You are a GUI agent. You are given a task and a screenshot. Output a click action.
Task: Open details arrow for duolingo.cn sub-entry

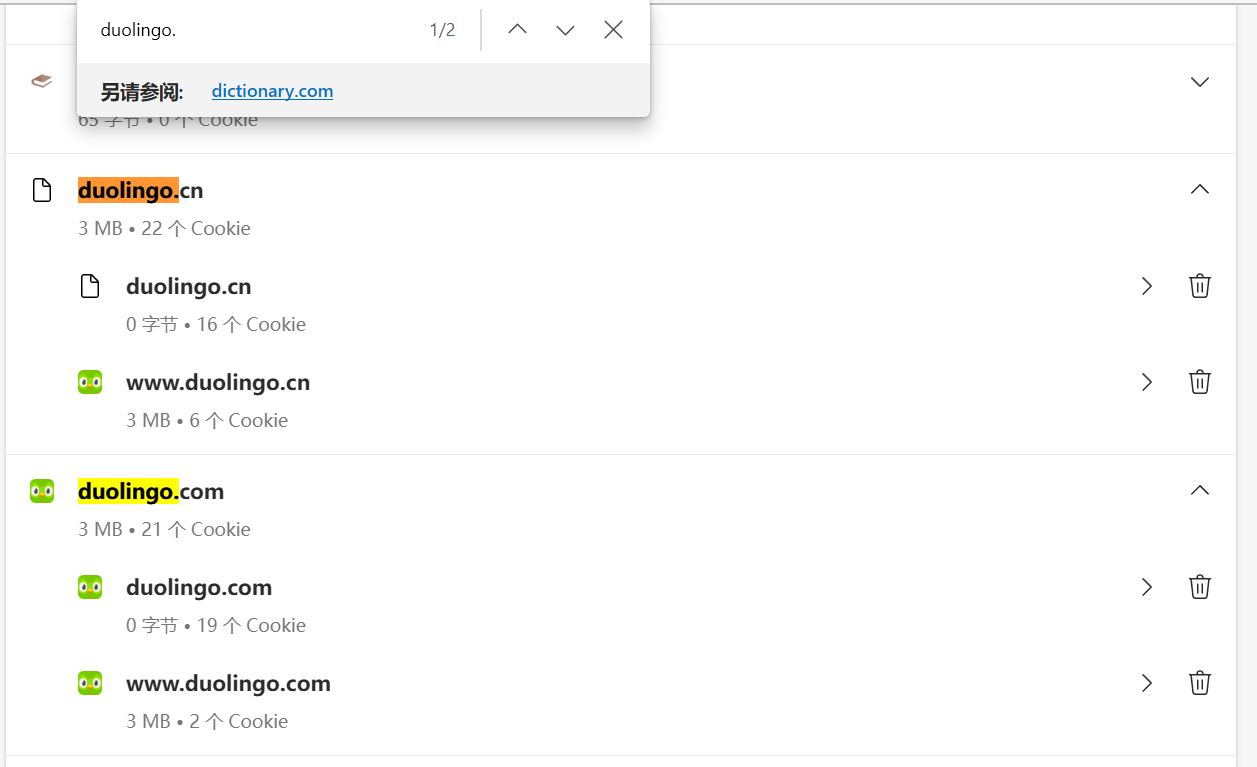(1147, 286)
